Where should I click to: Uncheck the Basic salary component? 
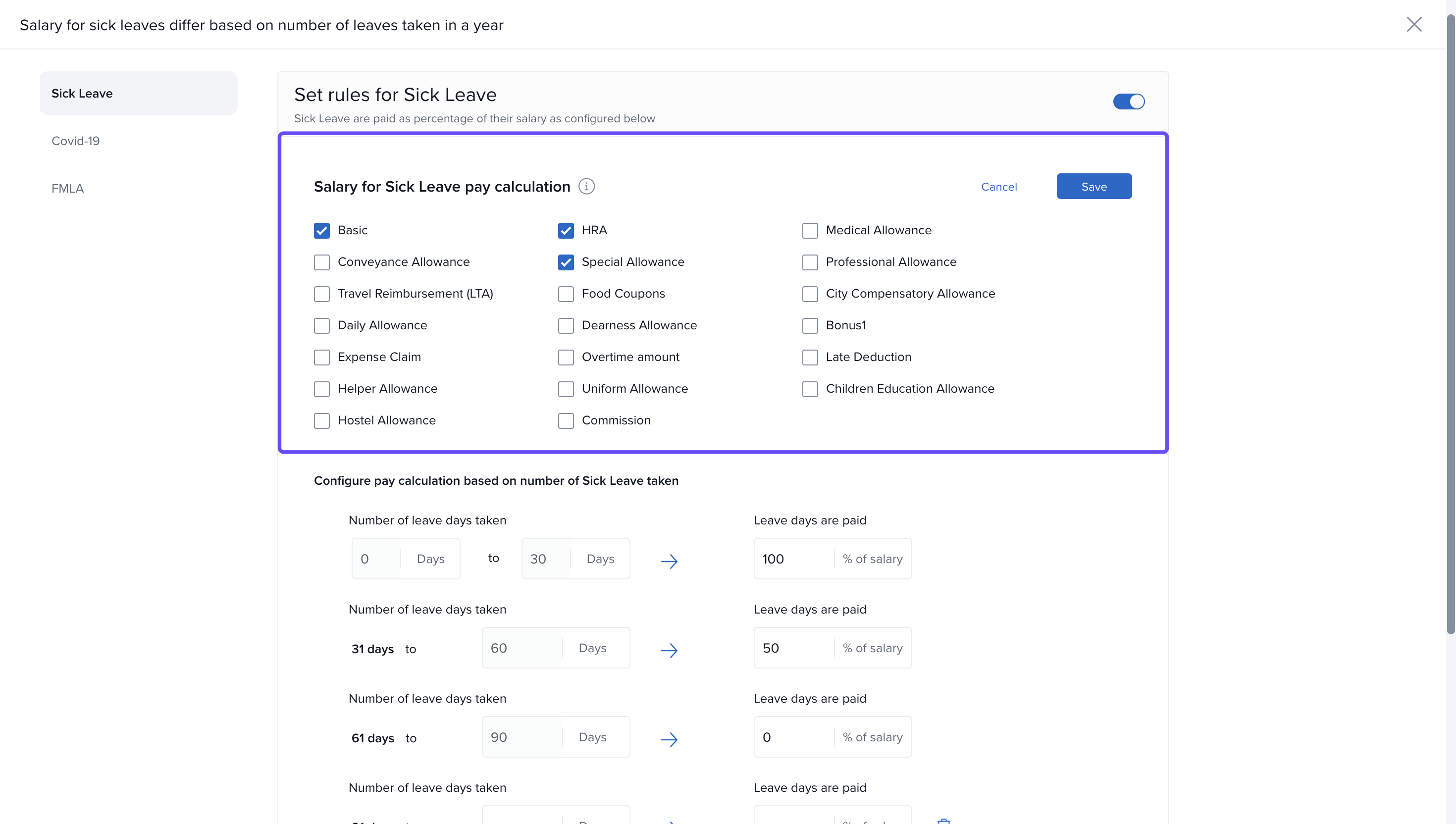[x=321, y=230]
